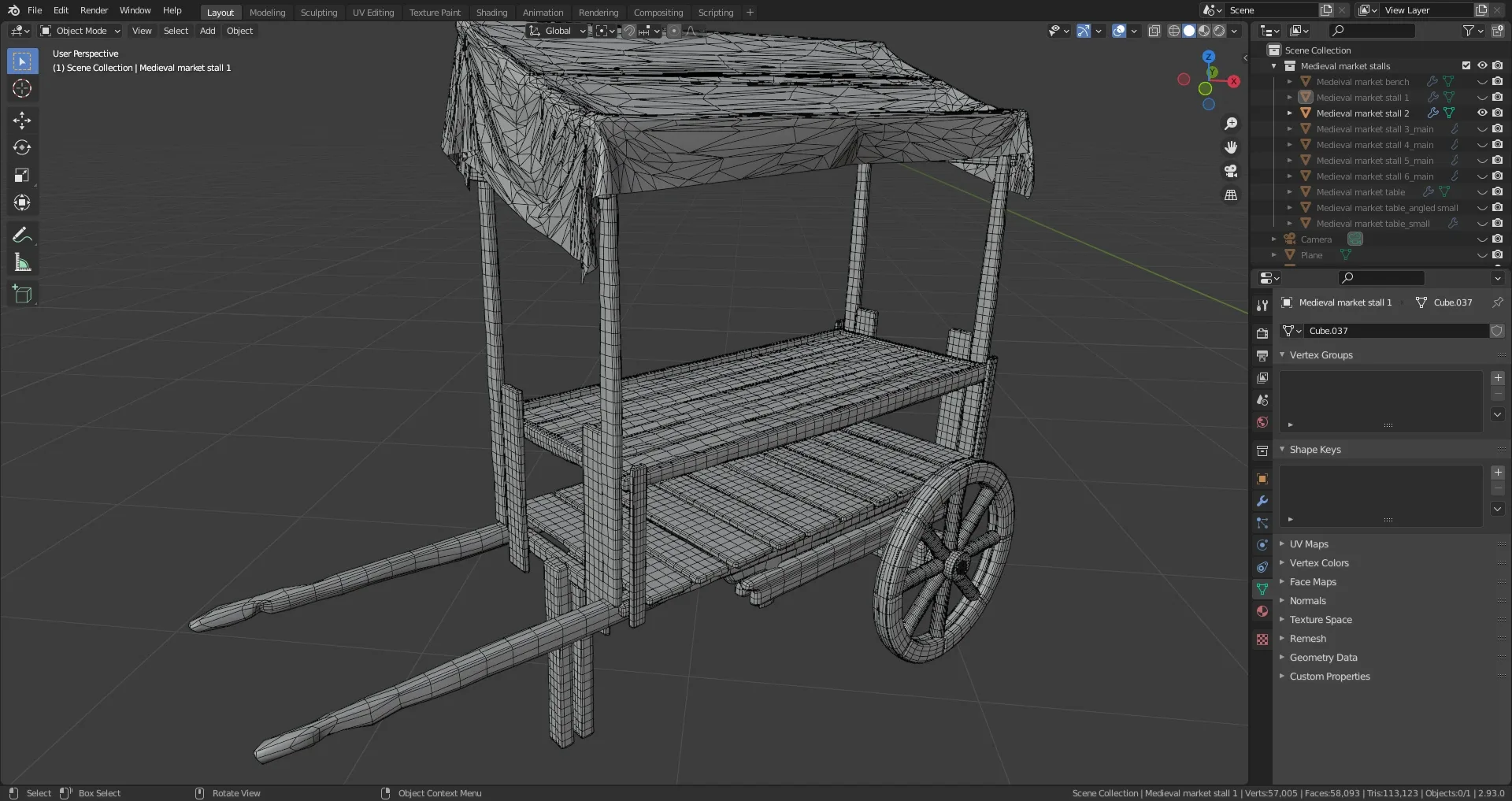Add a new vertex group
This screenshot has height=801, width=1512.
1498,378
